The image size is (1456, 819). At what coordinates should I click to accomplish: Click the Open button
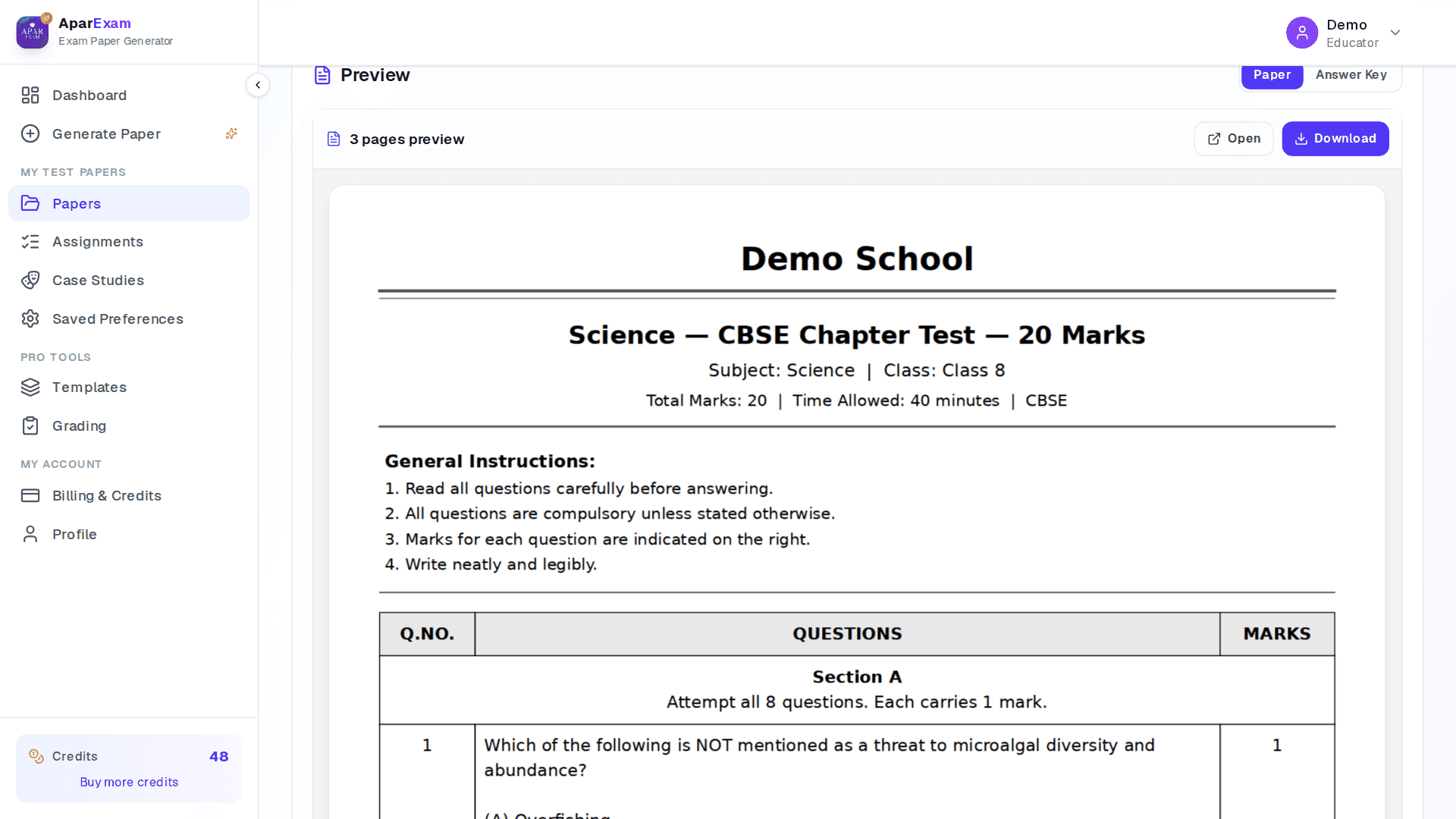(x=1234, y=139)
